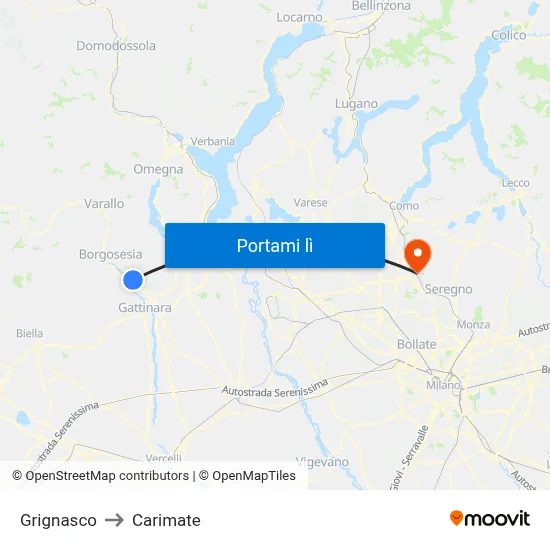The width and height of the screenshot is (550, 550).
Task: Click the Borgosesia town label
Action: point(110,254)
